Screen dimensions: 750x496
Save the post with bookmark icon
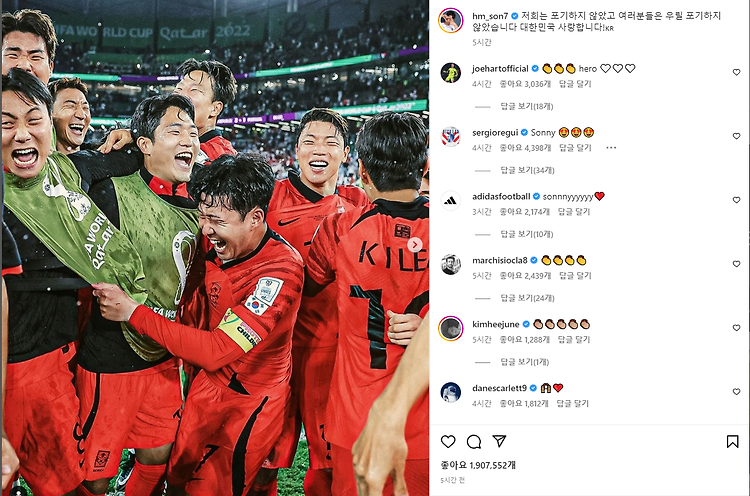click(x=732, y=441)
